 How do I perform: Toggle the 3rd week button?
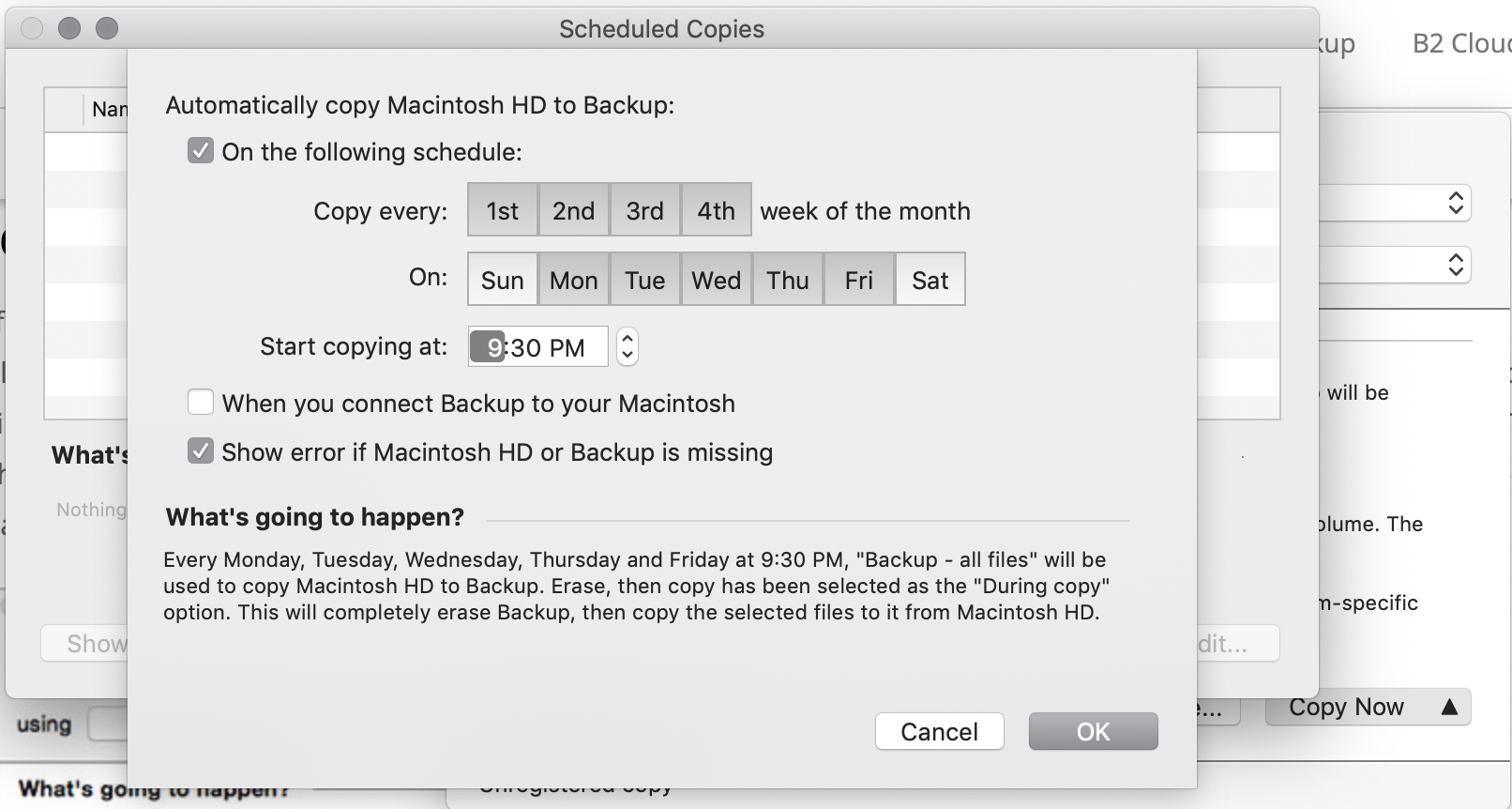click(x=645, y=210)
